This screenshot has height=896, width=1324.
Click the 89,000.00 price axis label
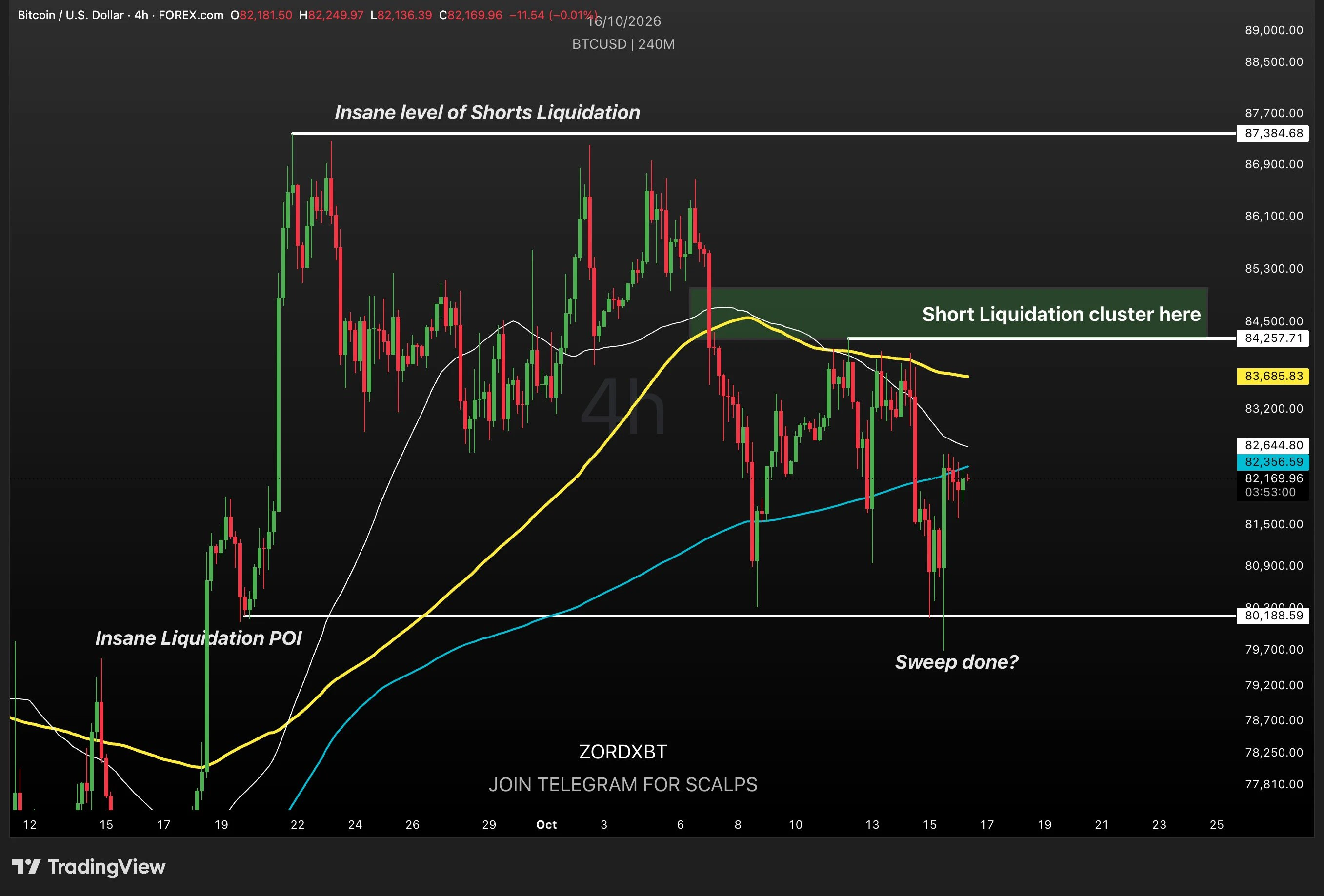[1274, 30]
